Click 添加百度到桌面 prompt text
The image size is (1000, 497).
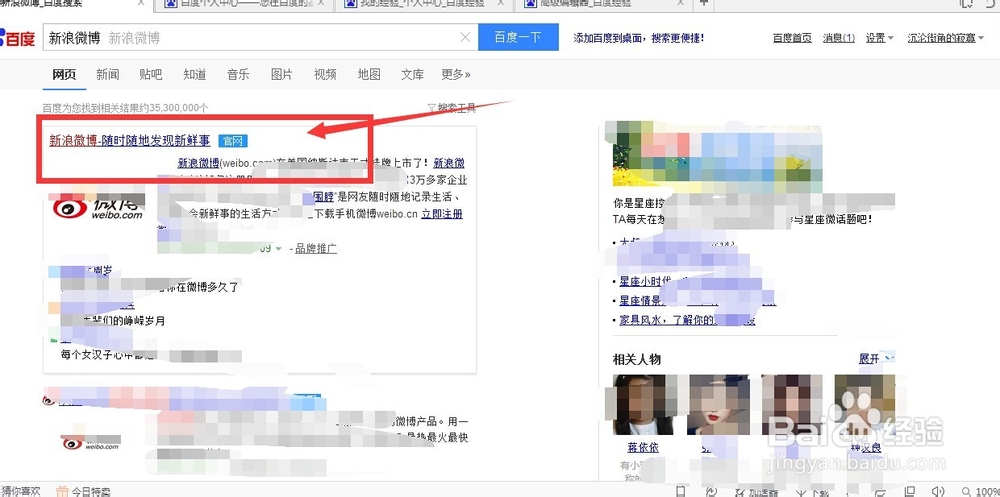(x=639, y=38)
